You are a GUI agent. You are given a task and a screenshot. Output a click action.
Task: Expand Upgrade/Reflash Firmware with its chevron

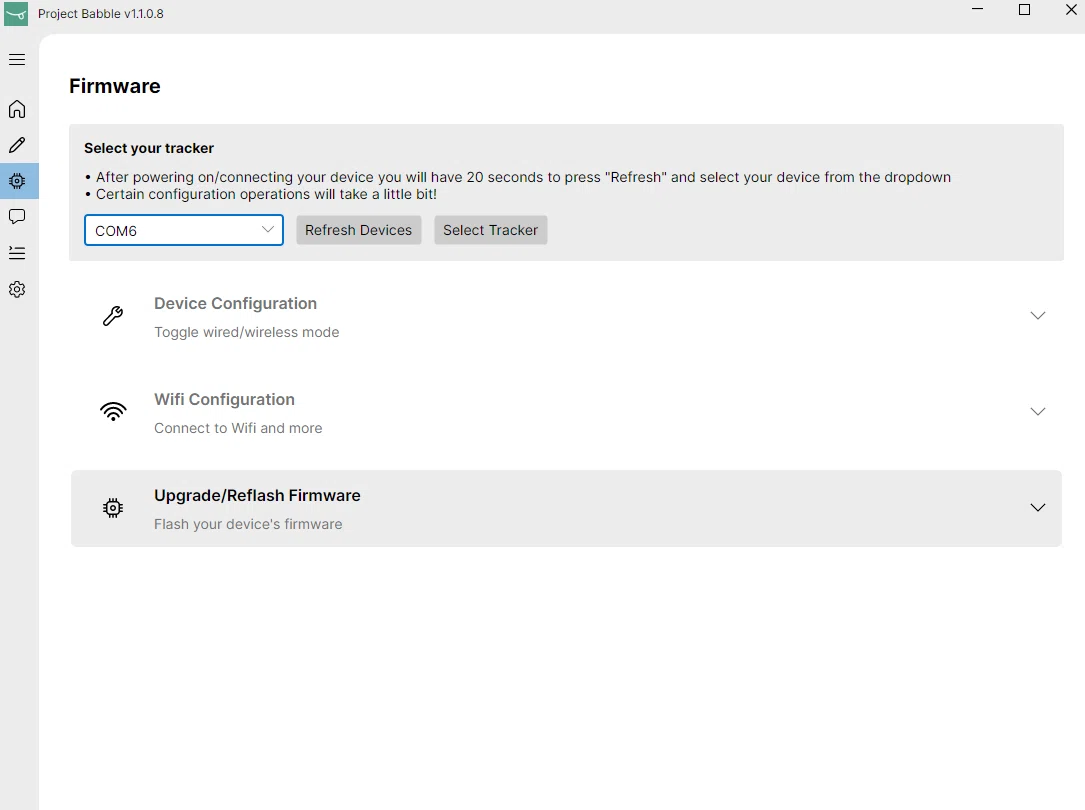pyautogui.click(x=1037, y=508)
